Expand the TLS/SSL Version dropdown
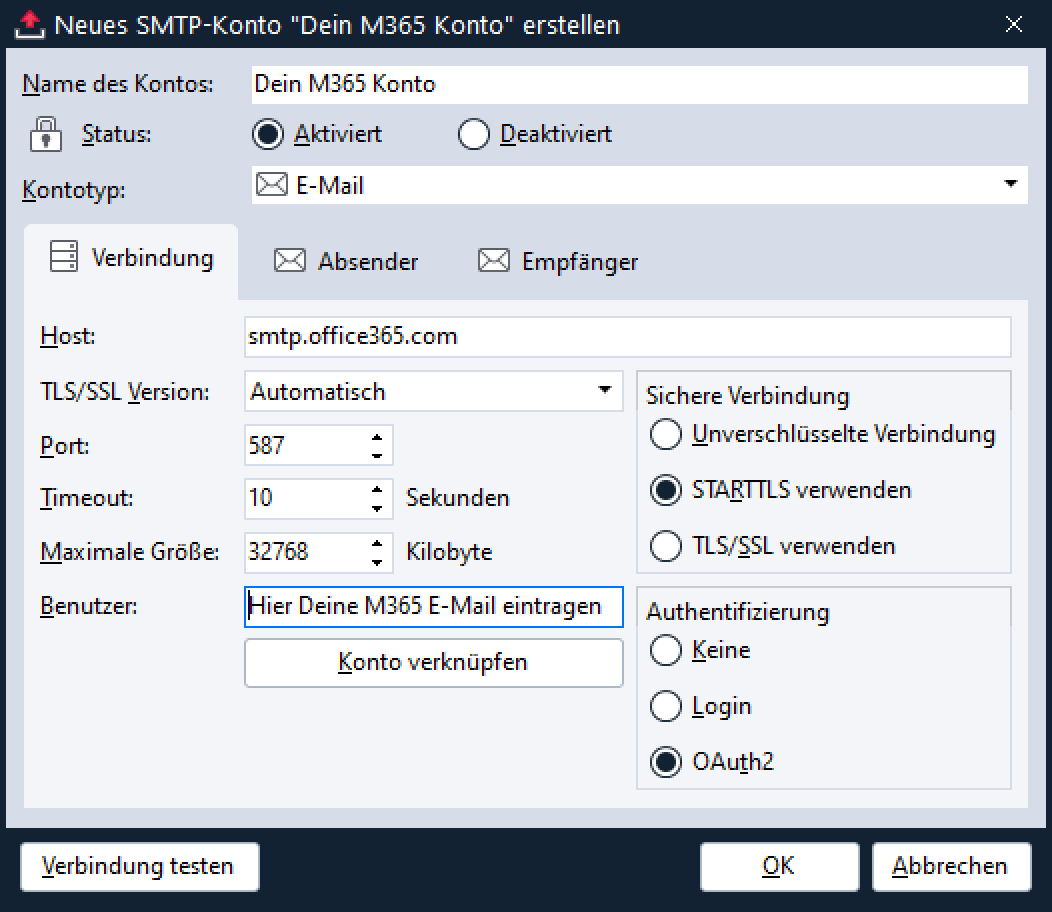1052x912 pixels. 604,391
